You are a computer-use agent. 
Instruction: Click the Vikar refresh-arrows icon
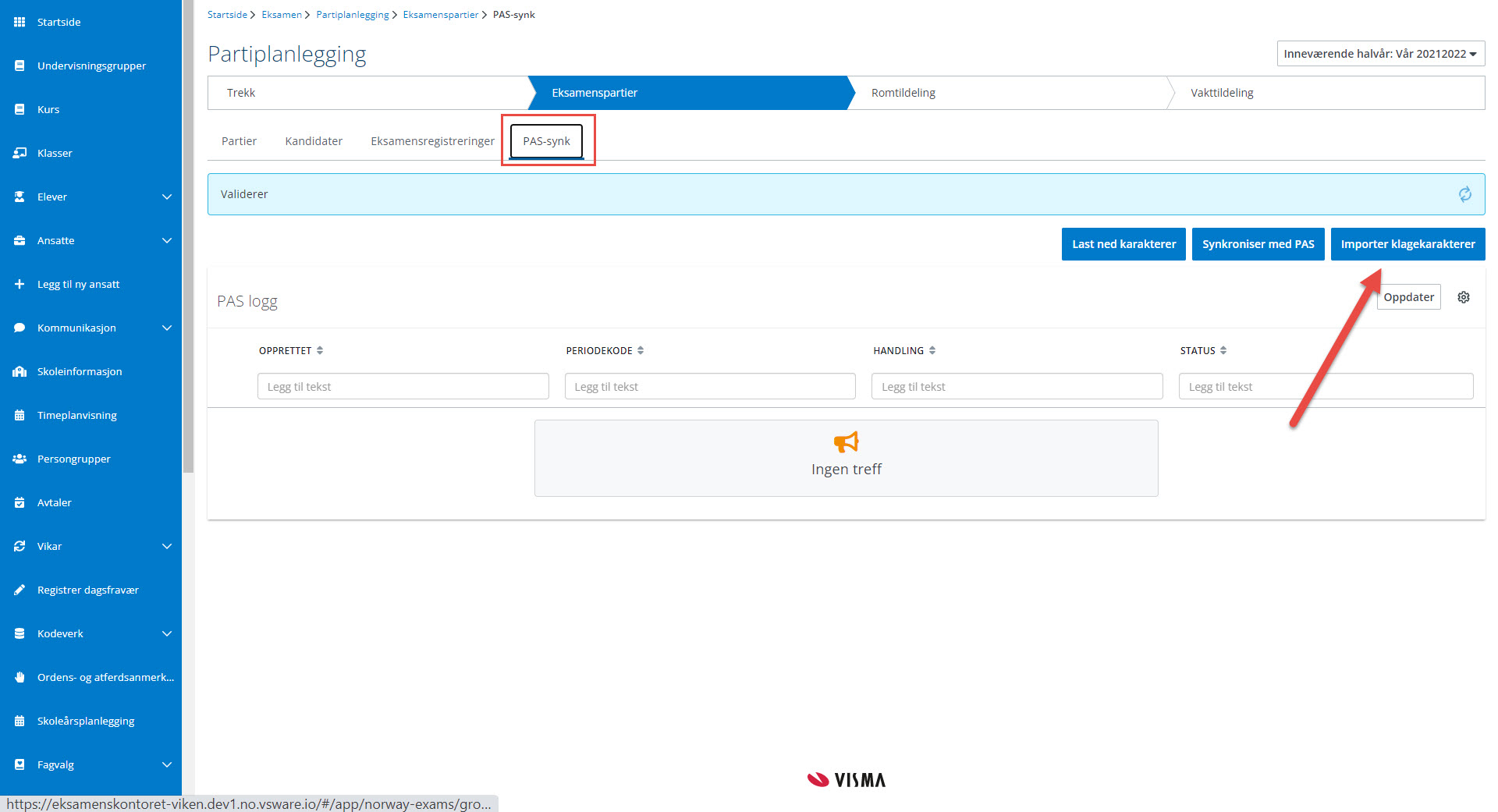[x=20, y=546]
